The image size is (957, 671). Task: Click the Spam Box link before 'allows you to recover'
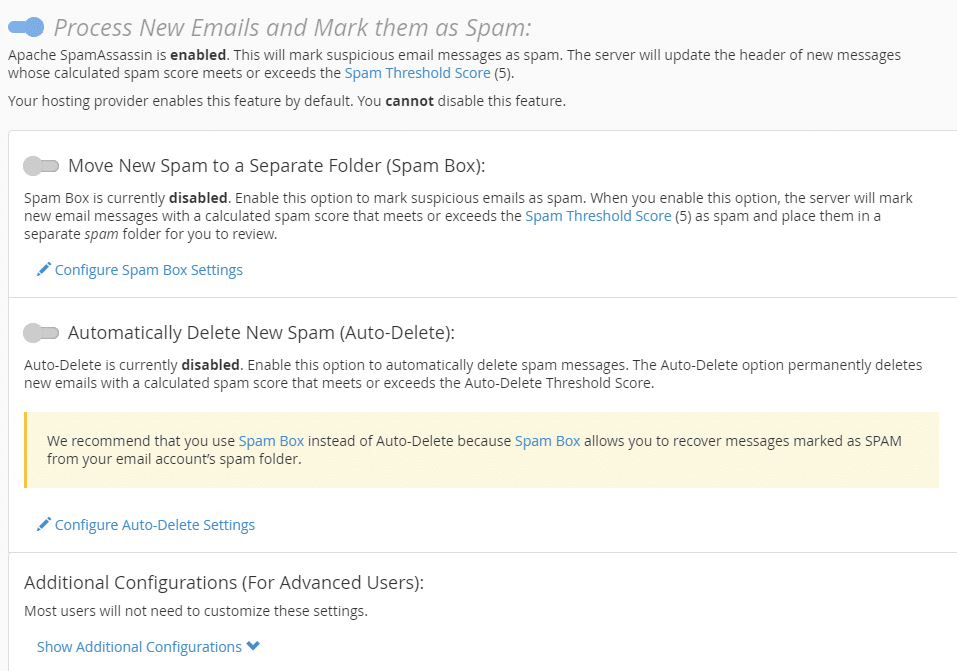(547, 441)
